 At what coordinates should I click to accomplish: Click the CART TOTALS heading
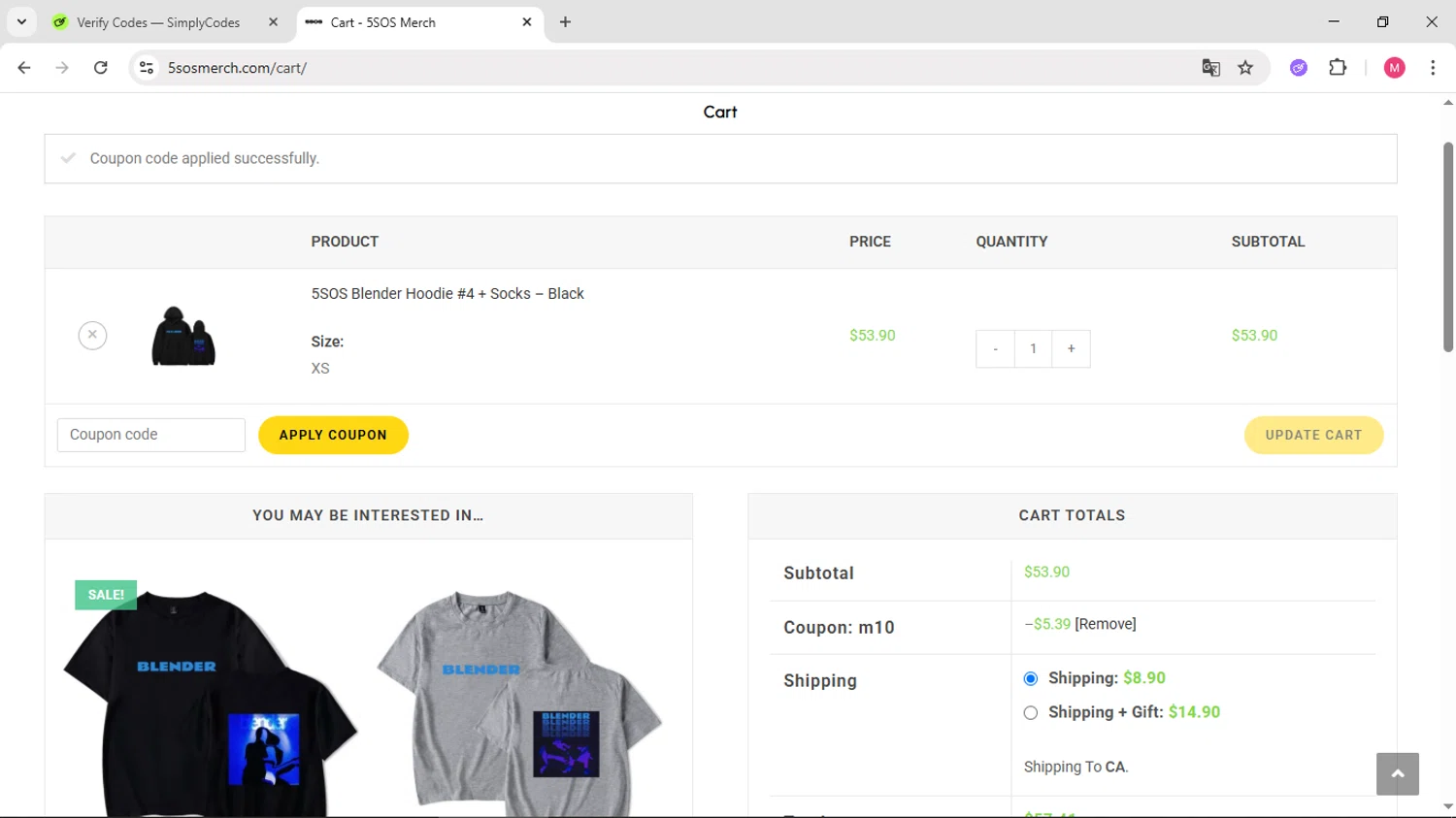[x=1072, y=515]
